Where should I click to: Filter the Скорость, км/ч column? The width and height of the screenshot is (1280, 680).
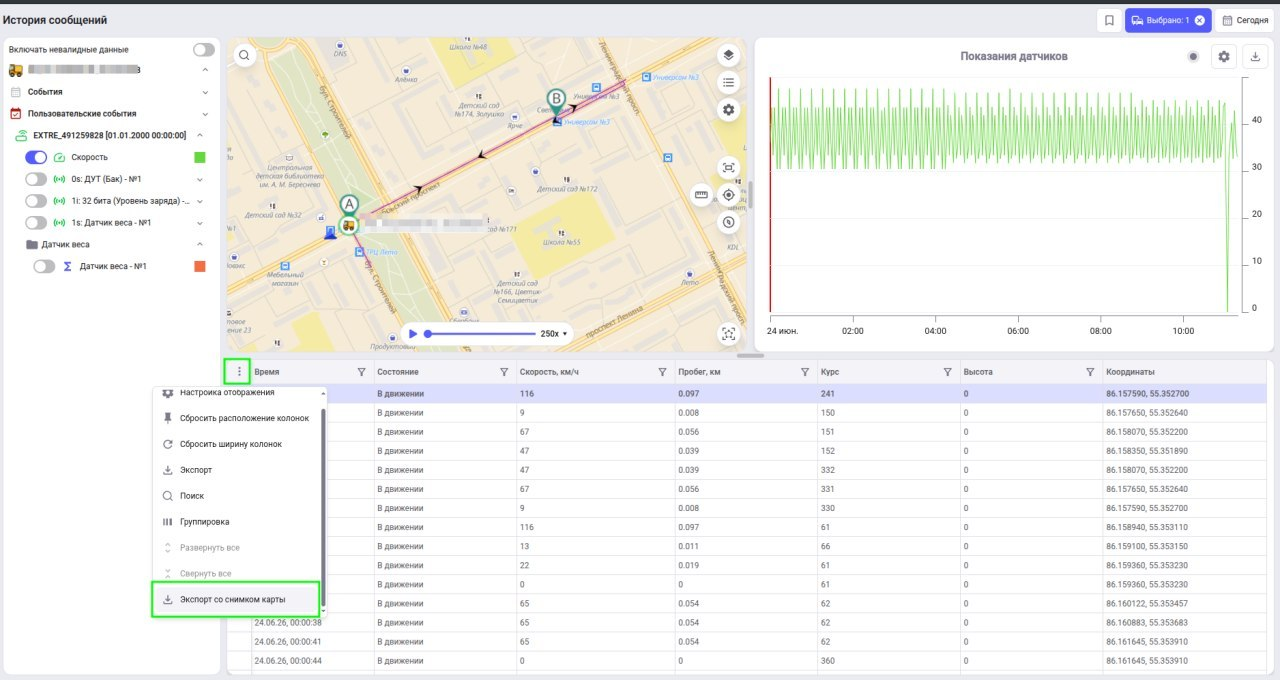tap(662, 372)
